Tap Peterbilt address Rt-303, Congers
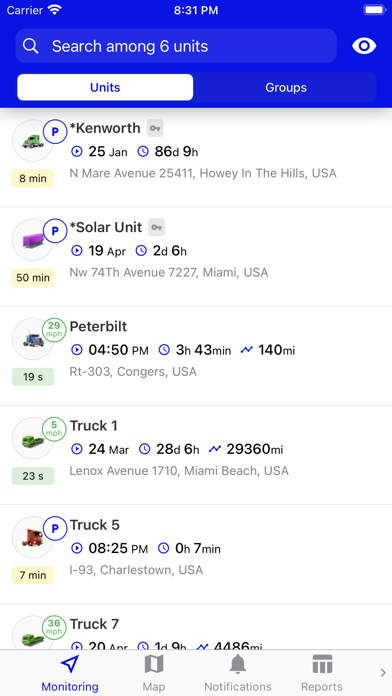This screenshot has width=392, height=696. pos(133,372)
